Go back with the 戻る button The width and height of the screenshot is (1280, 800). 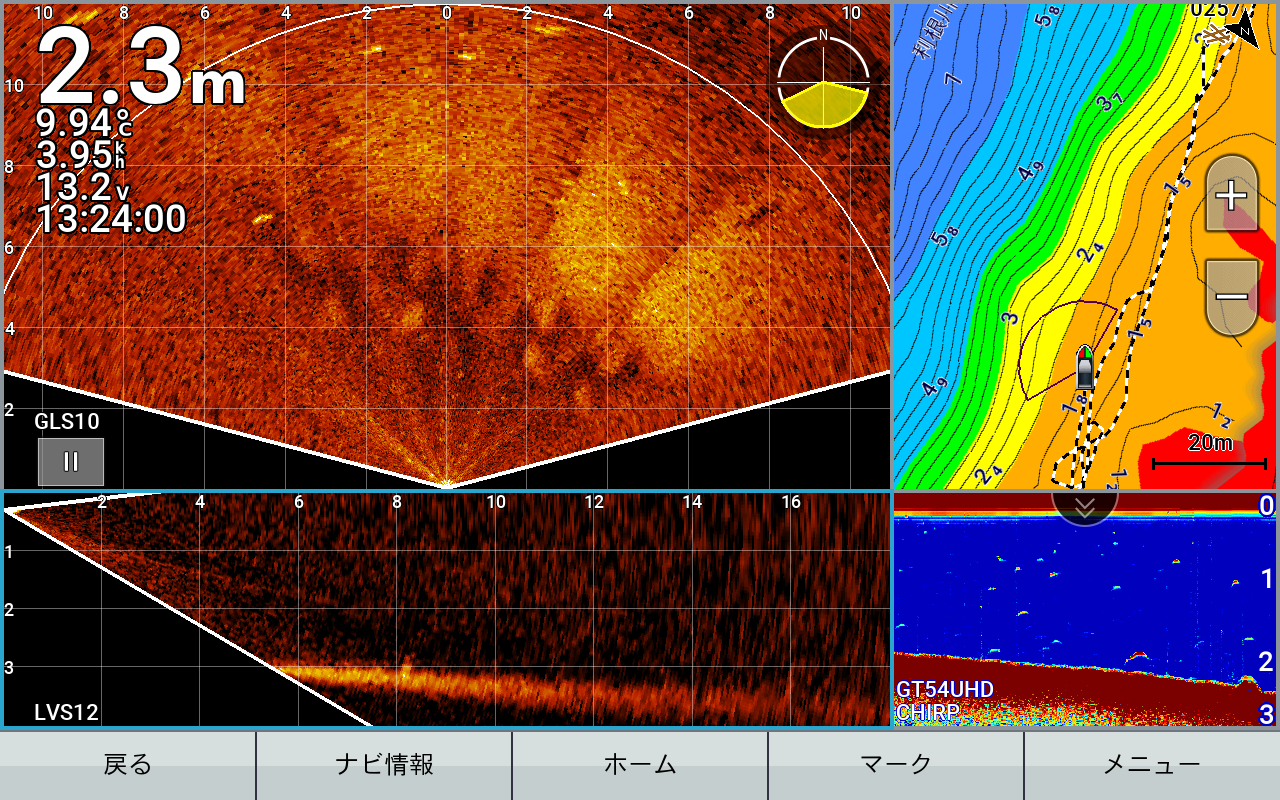128,765
